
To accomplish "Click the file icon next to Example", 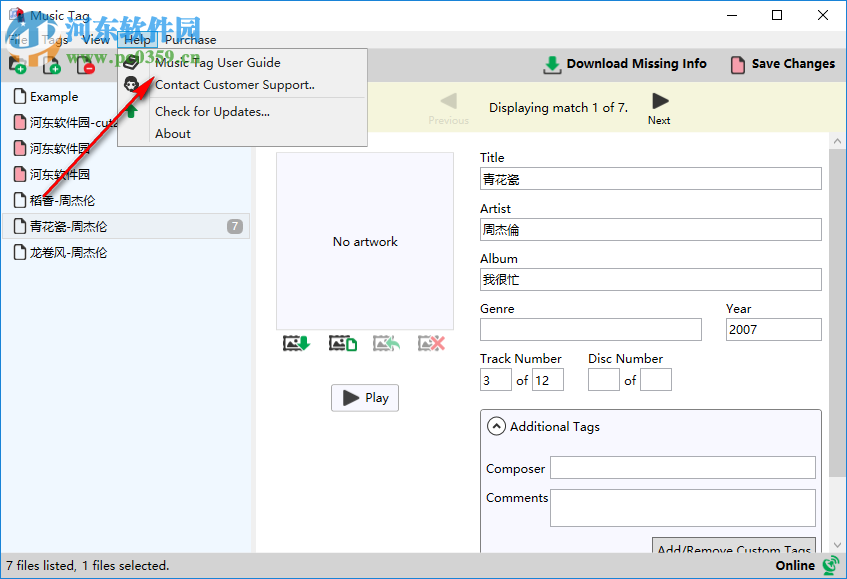I will coord(20,96).
